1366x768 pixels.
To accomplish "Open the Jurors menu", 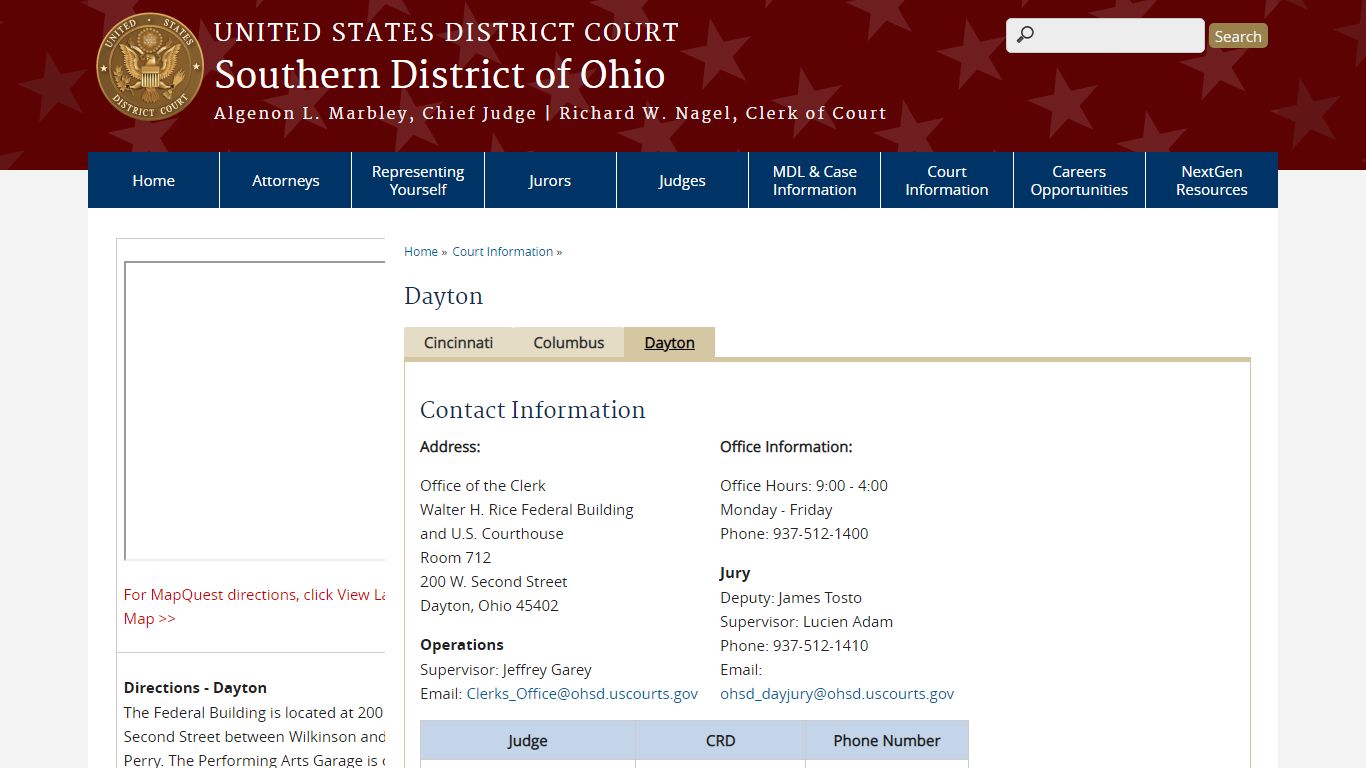I will [x=550, y=180].
